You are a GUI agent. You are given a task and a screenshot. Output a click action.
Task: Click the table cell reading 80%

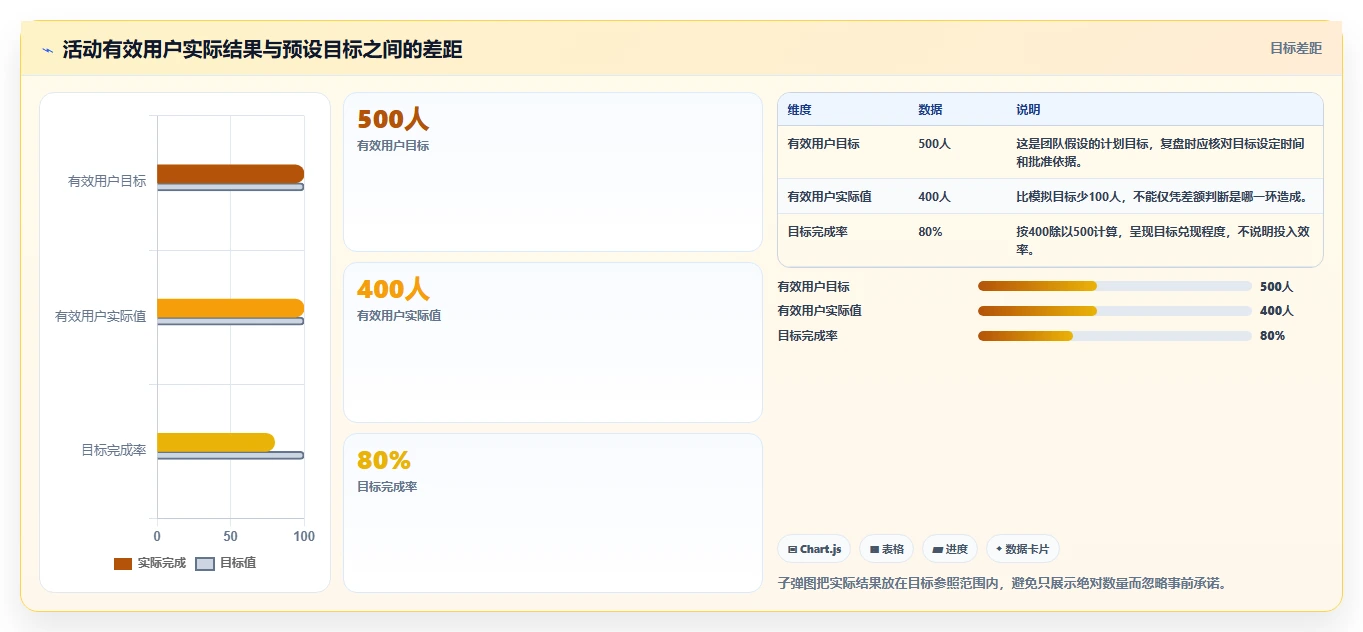pyautogui.click(x=930, y=232)
